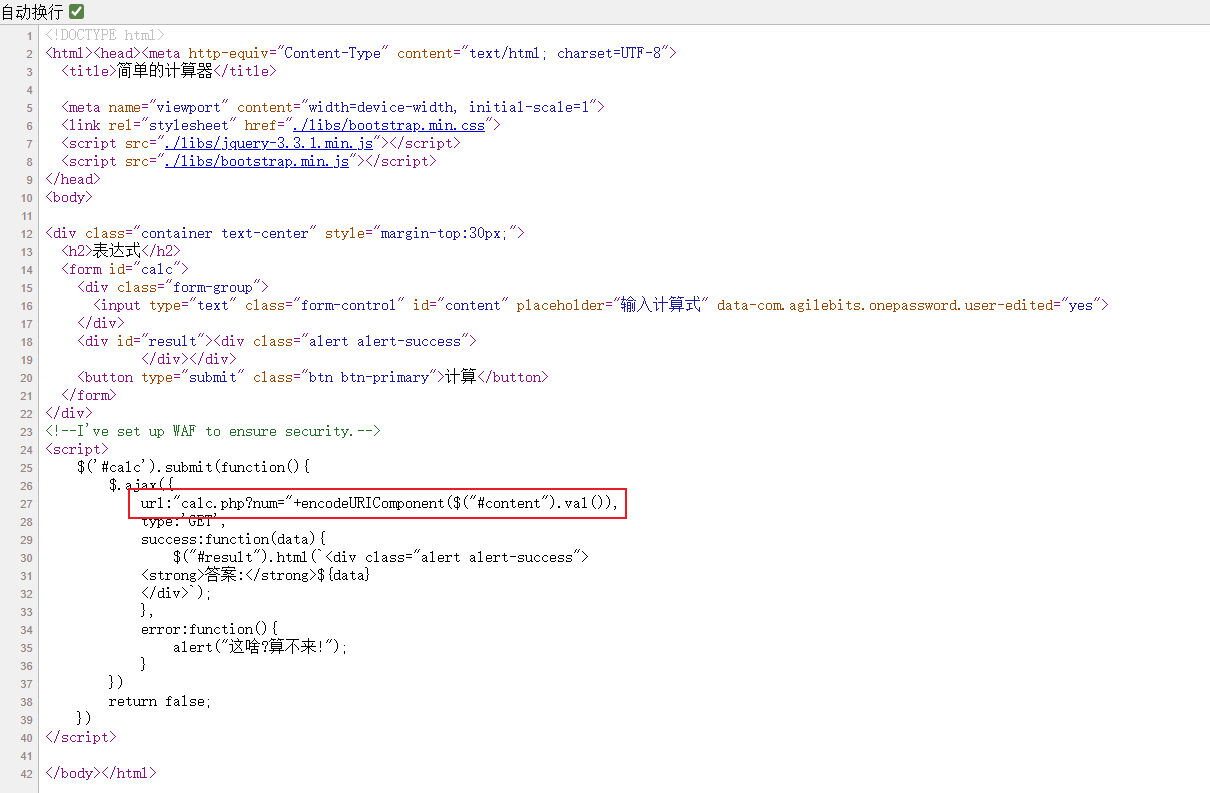Image resolution: width=1210 pixels, height=793 pixels.
Task: Click the highlighted calc.php?num= url line
Action: (378, 503)
